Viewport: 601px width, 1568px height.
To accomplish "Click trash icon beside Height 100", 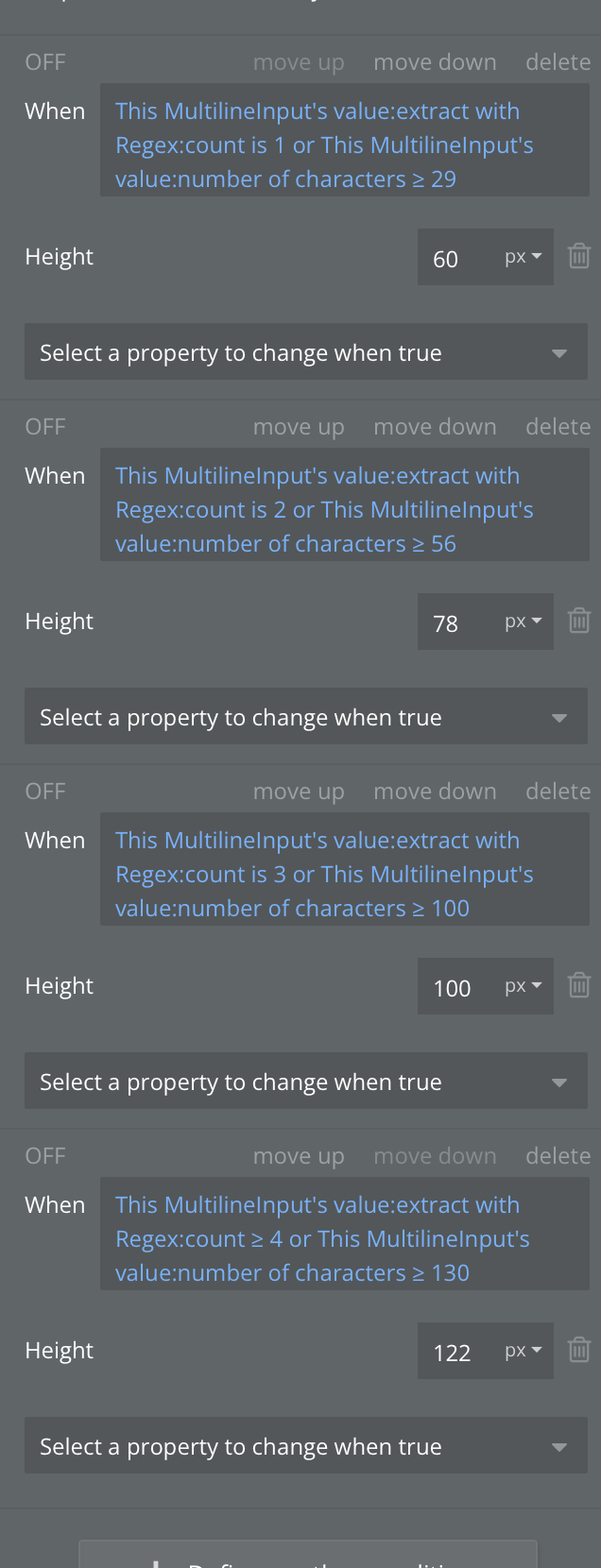I will tap(579, 985).
